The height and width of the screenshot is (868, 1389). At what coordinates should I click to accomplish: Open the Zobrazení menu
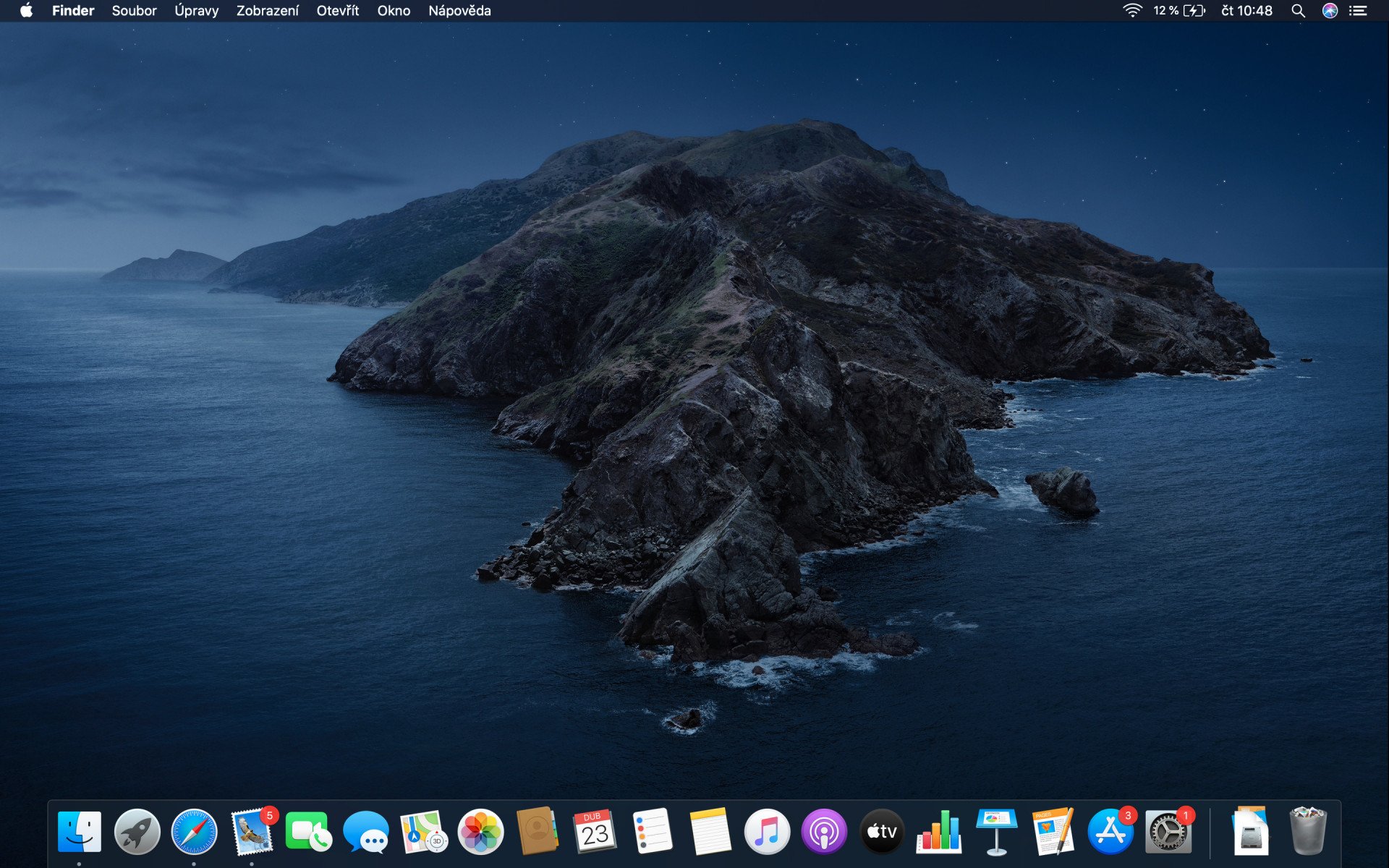tap(267, 11)
